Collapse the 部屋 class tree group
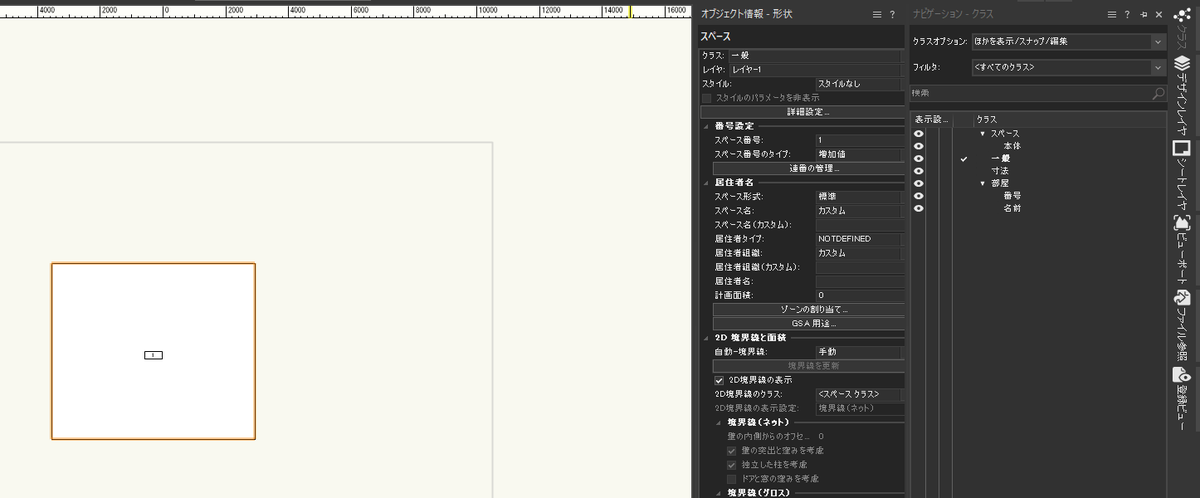The height and width of the screenshot is (498, 1200). pyautogui.click(x=983, y=183)
